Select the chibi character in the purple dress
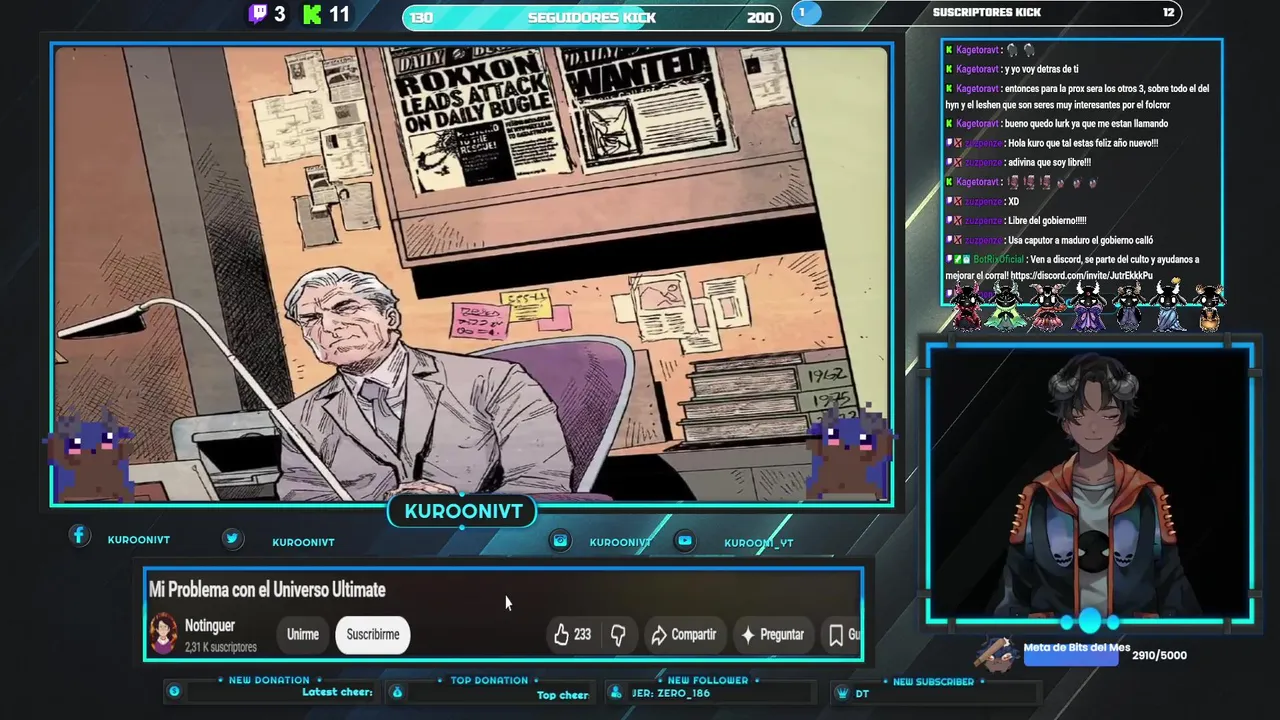Image resolution: width=1280 pixels, height=720 pixels. tap(1087, 306)
